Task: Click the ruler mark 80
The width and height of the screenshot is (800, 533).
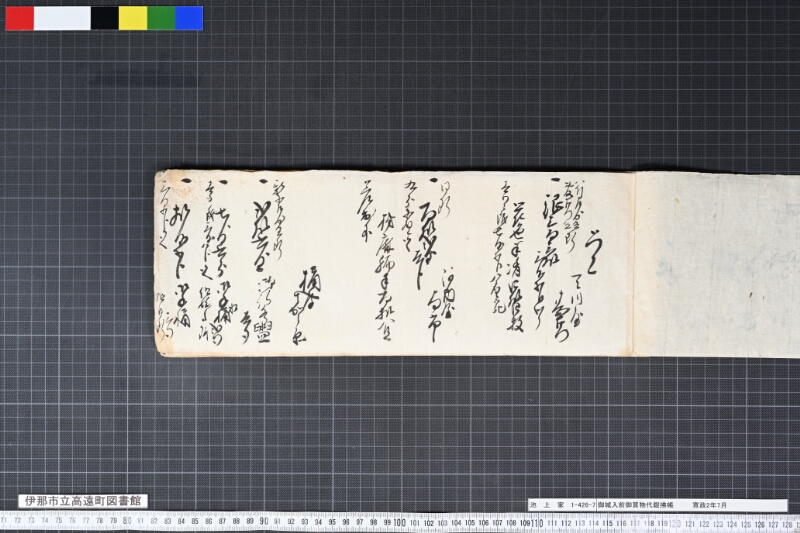Action: click(127, 521)
